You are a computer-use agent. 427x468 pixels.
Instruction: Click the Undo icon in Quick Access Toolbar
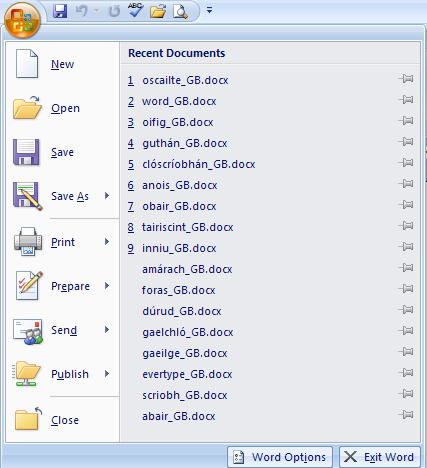click(81, 11)
